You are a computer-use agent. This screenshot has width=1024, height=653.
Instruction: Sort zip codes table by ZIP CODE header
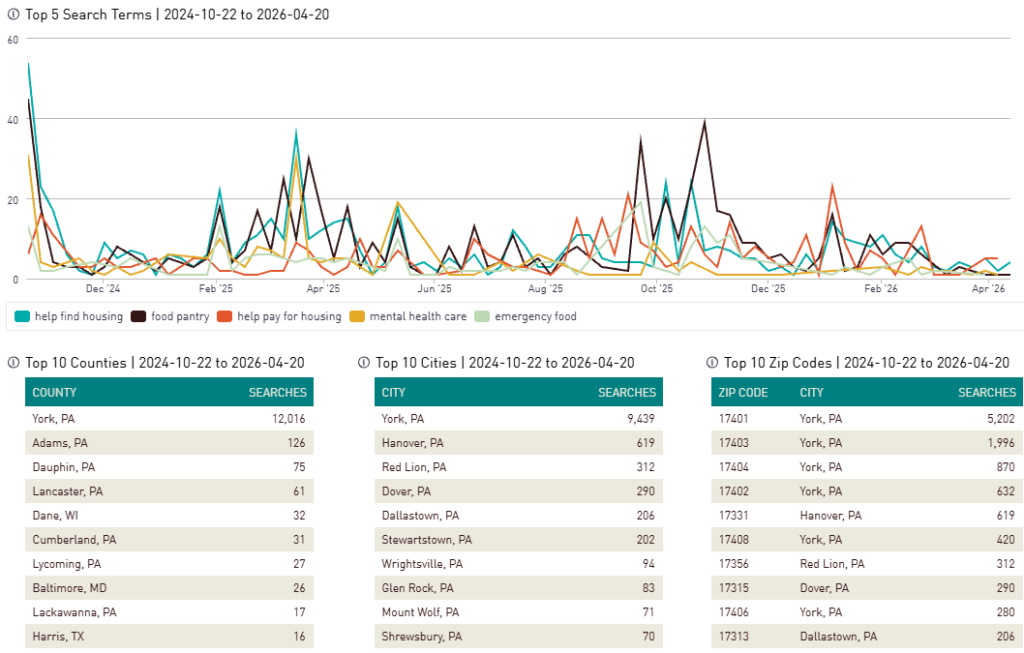pyautogui.click(x=743, y=393)
